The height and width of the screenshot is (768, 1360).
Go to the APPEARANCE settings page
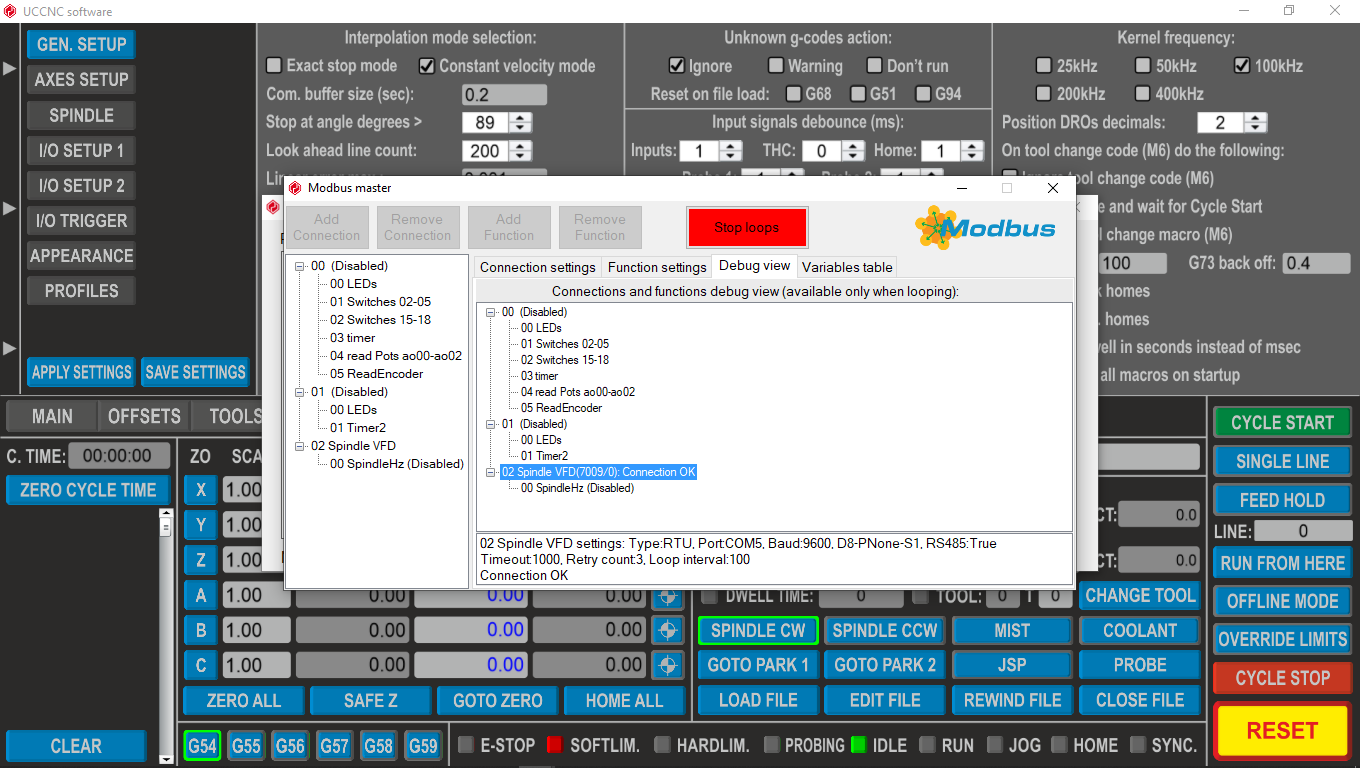coord(81,255)
